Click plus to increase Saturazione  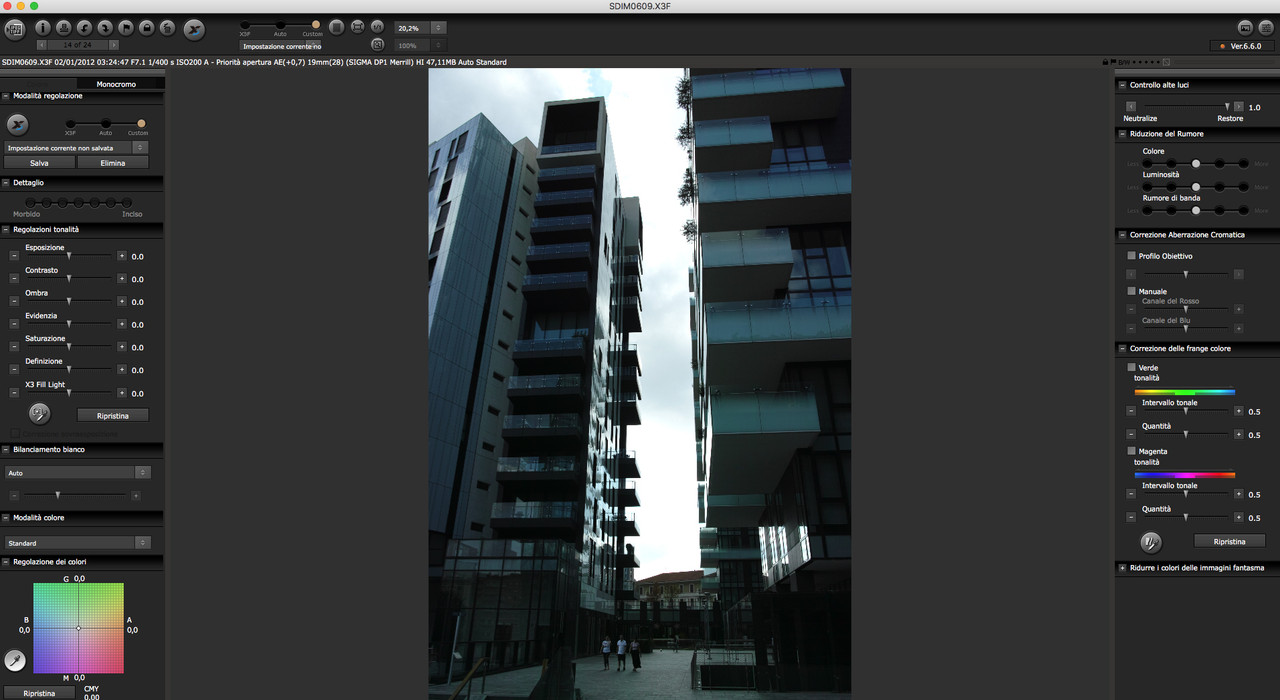(x=122, y=347)
